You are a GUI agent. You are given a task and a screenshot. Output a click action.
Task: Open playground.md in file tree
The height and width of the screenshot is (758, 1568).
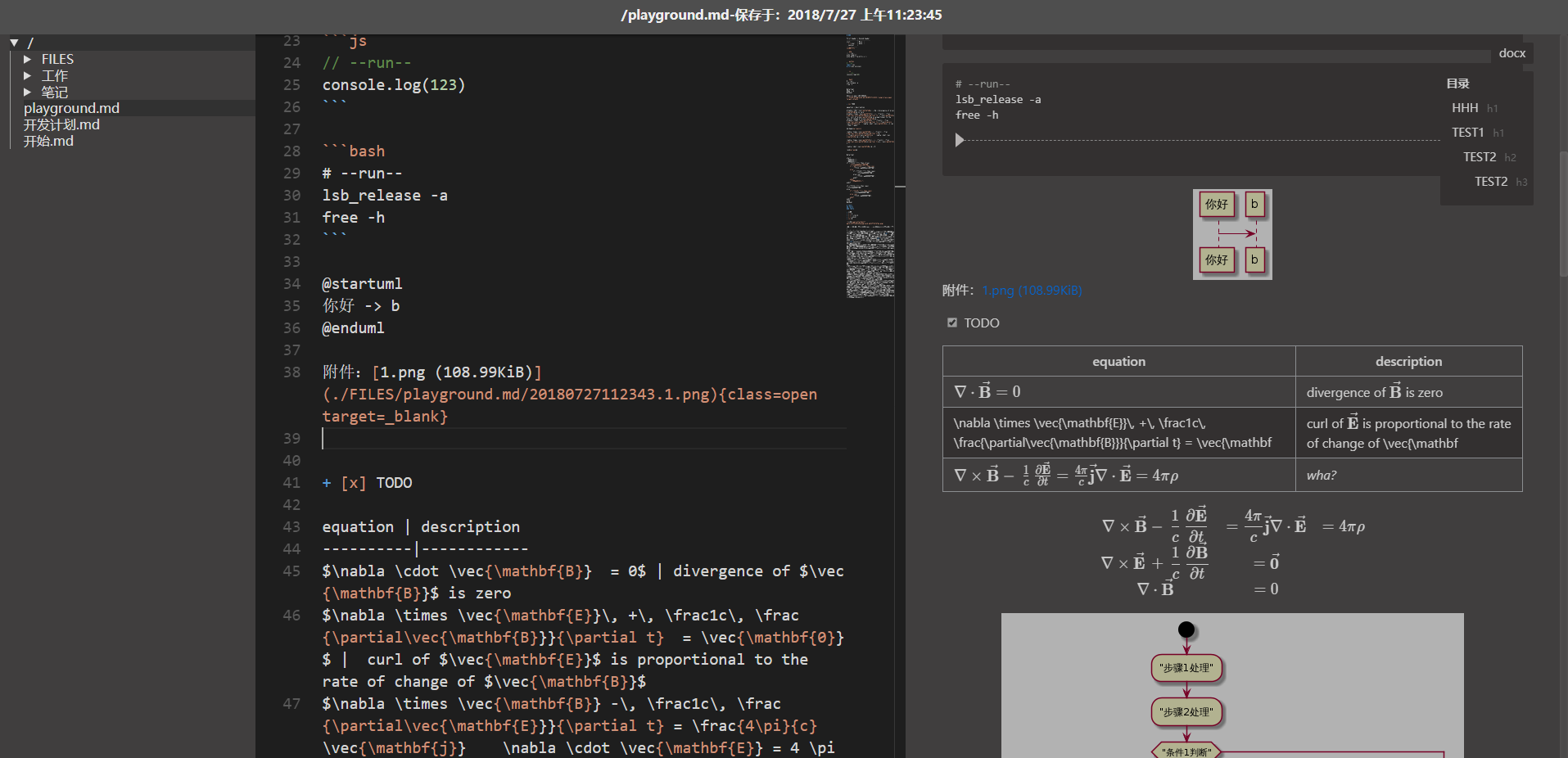(x=71, y=108)
